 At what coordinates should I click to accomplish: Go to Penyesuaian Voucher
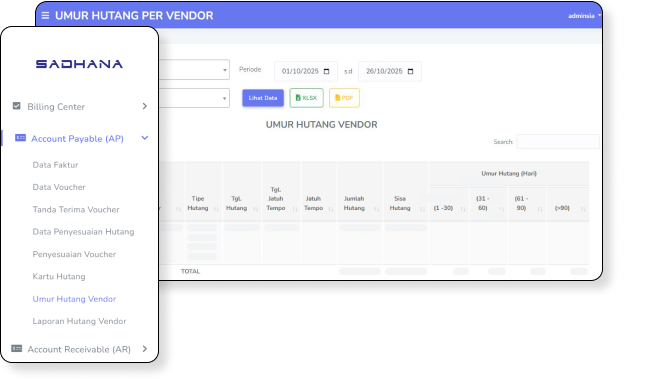click(x=74, y=254)
